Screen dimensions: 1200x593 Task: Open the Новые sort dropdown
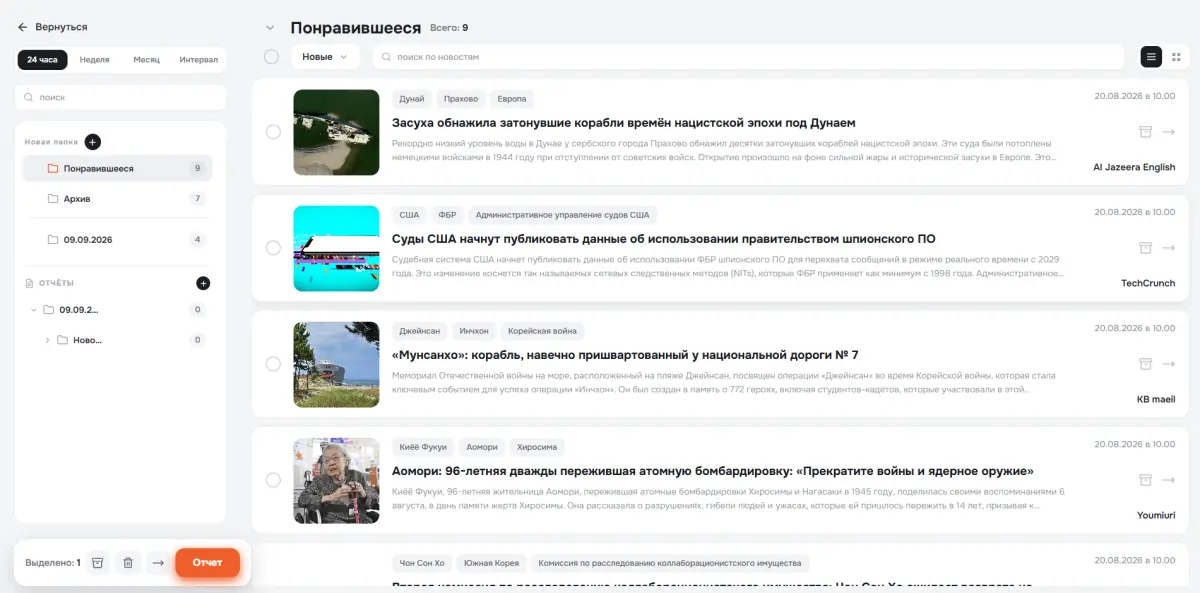point(325,57)
